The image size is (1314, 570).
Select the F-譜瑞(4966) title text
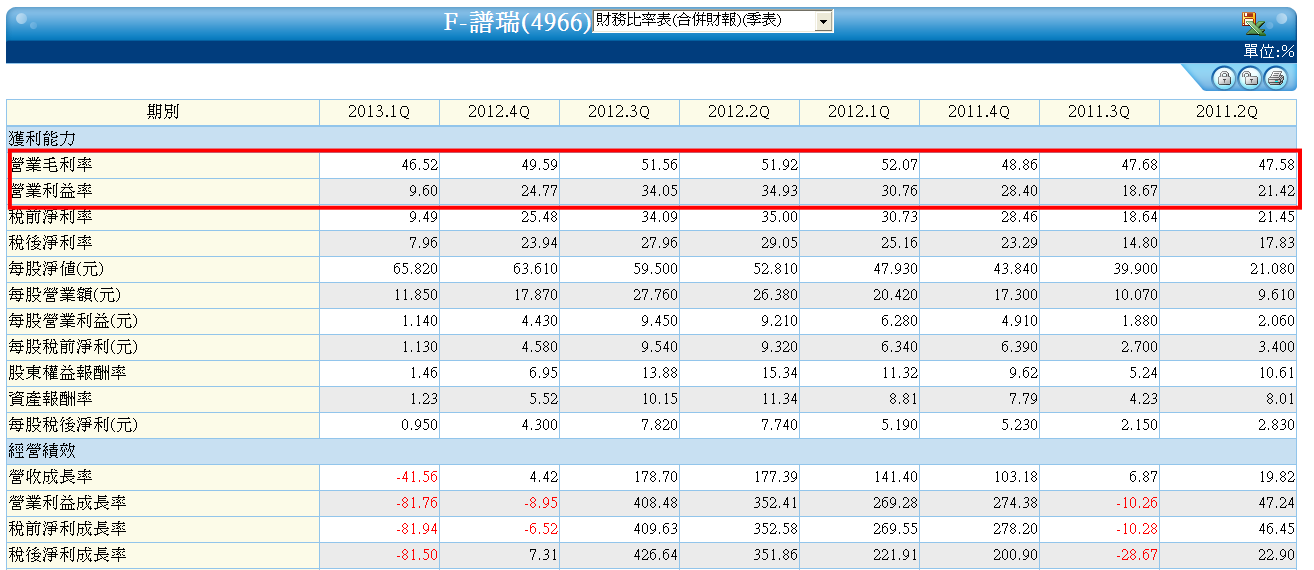(517, 22)
